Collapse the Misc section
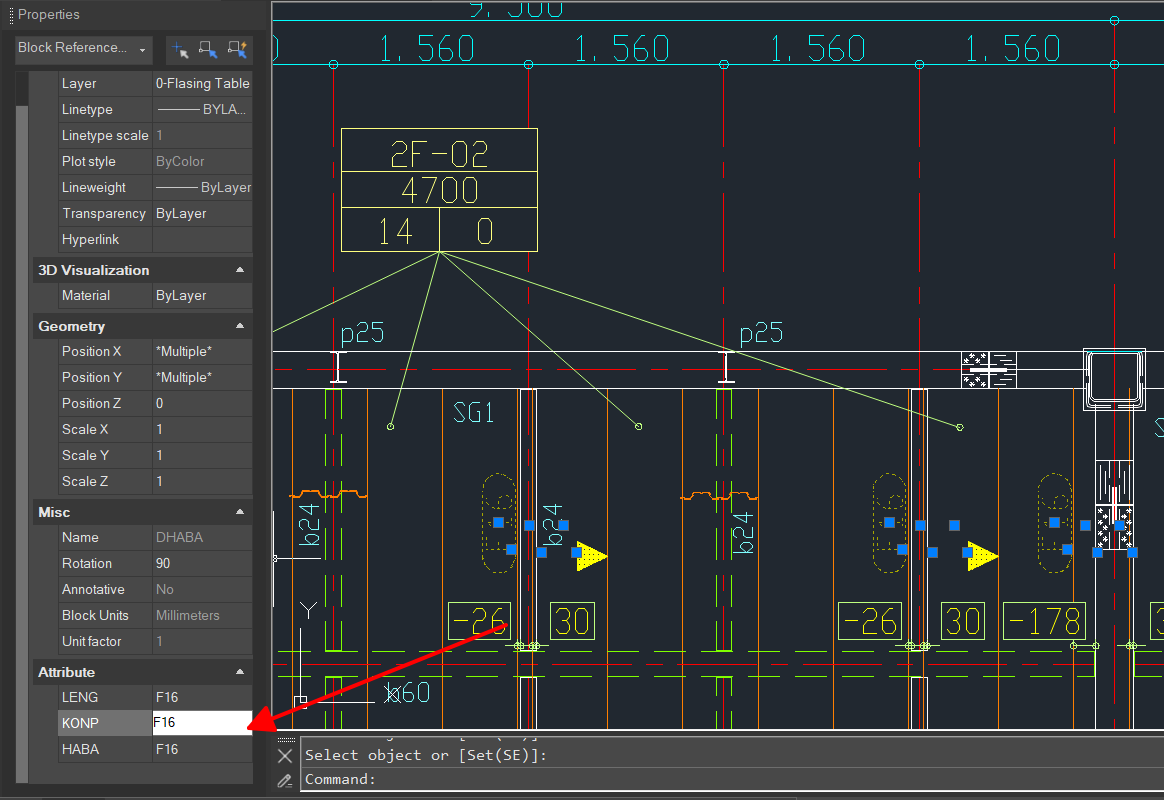 240,512
